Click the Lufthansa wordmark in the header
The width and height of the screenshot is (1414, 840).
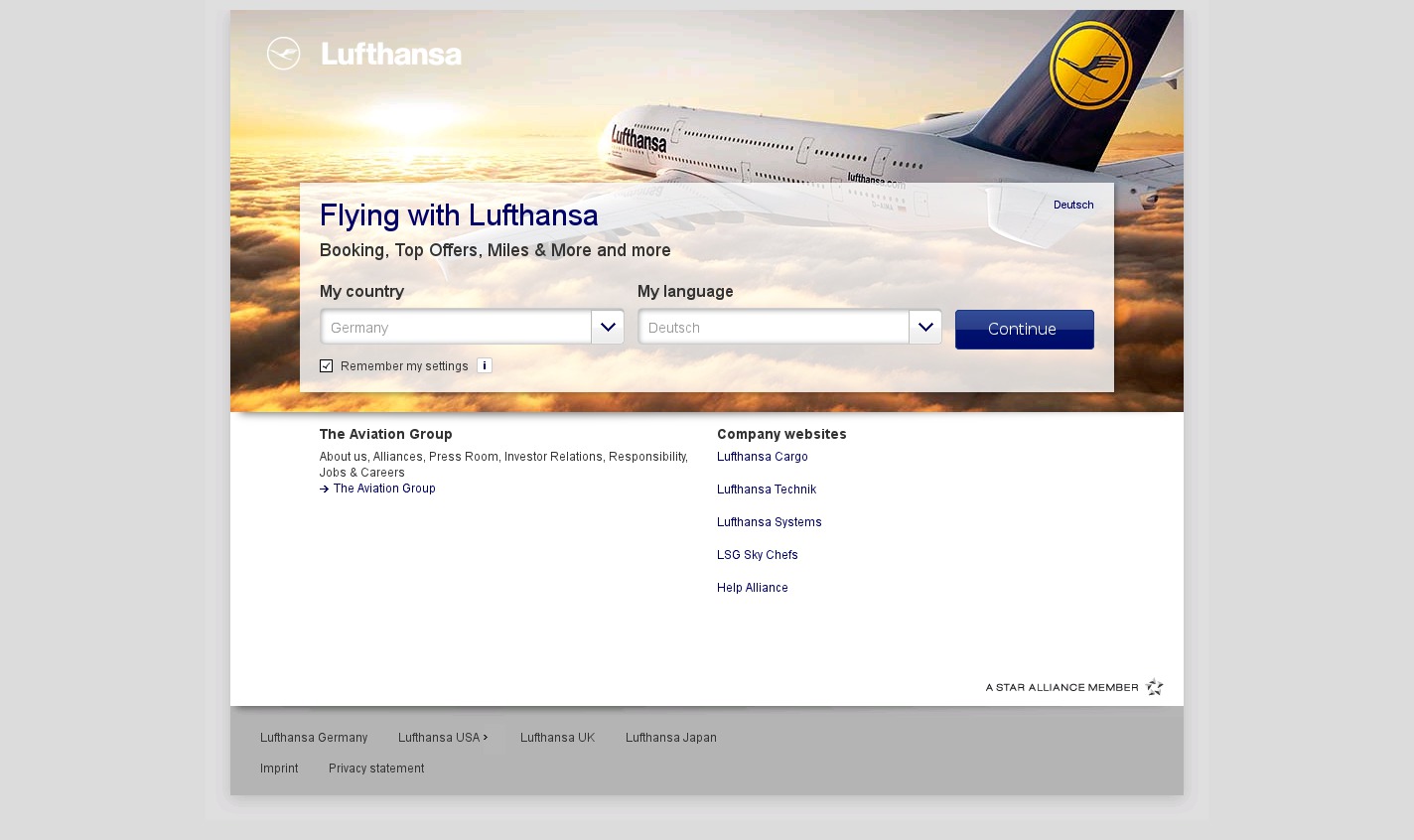click(391, 54)
